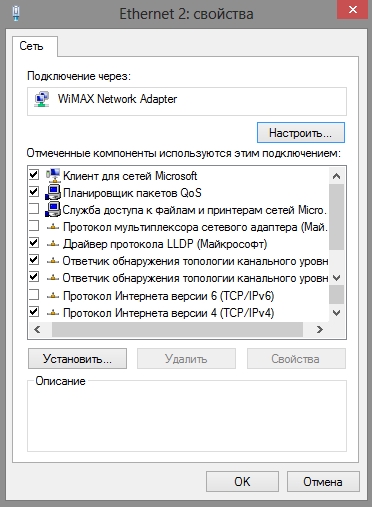Select Протокол Интернета версии 4 (TCP/IPv4) row
Viewport: 372px width, 507px height.
(x=179, y=313)
